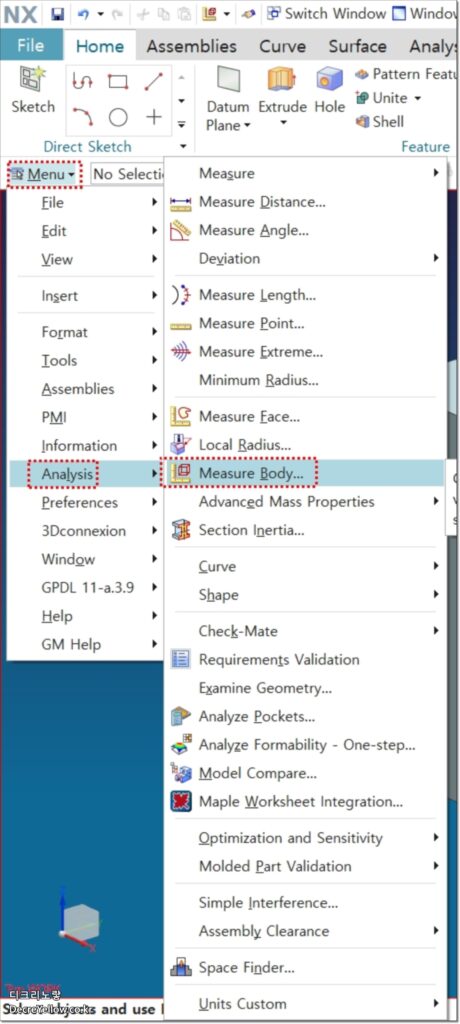
Task: Open the File ribbon tab
Action: tap(31, 46)
